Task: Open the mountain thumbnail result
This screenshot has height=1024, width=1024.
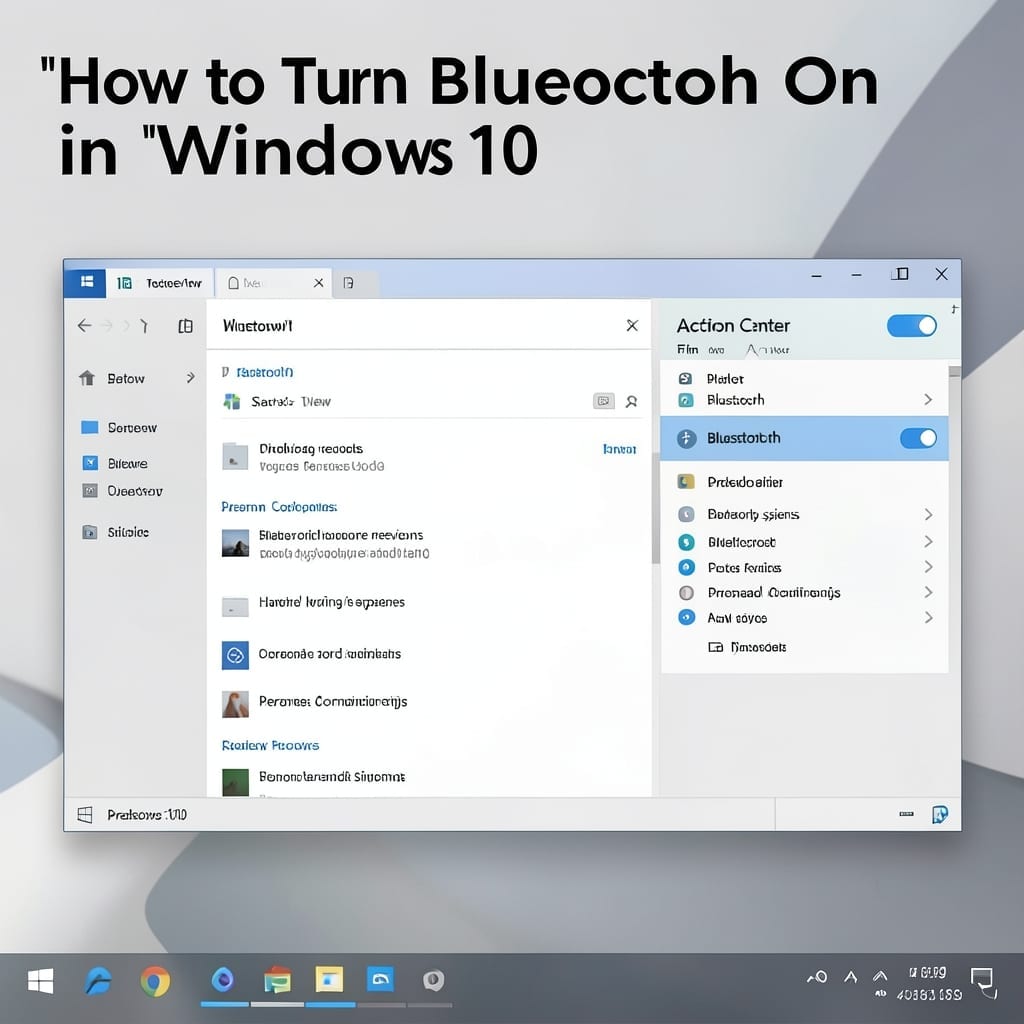Action: click(x=235, y=543)
